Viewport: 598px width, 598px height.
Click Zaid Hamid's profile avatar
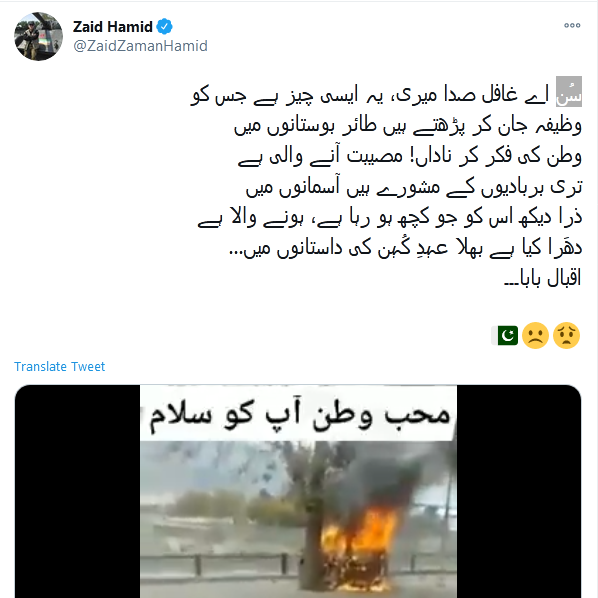click(x=39, y=36)
